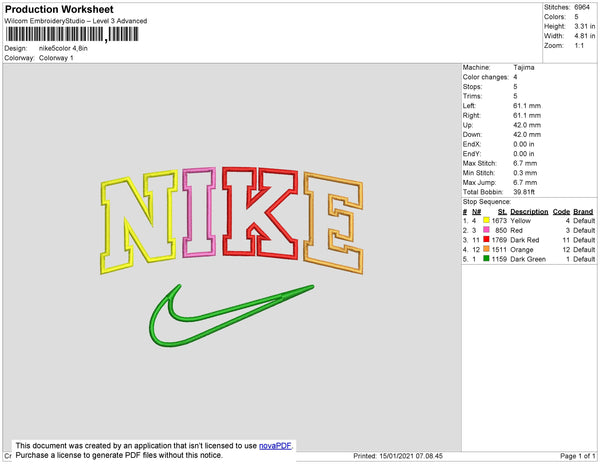This screenshot has width=600, height=464.
Task: Select the Orange thread color swatch
Action: [486, 249]
